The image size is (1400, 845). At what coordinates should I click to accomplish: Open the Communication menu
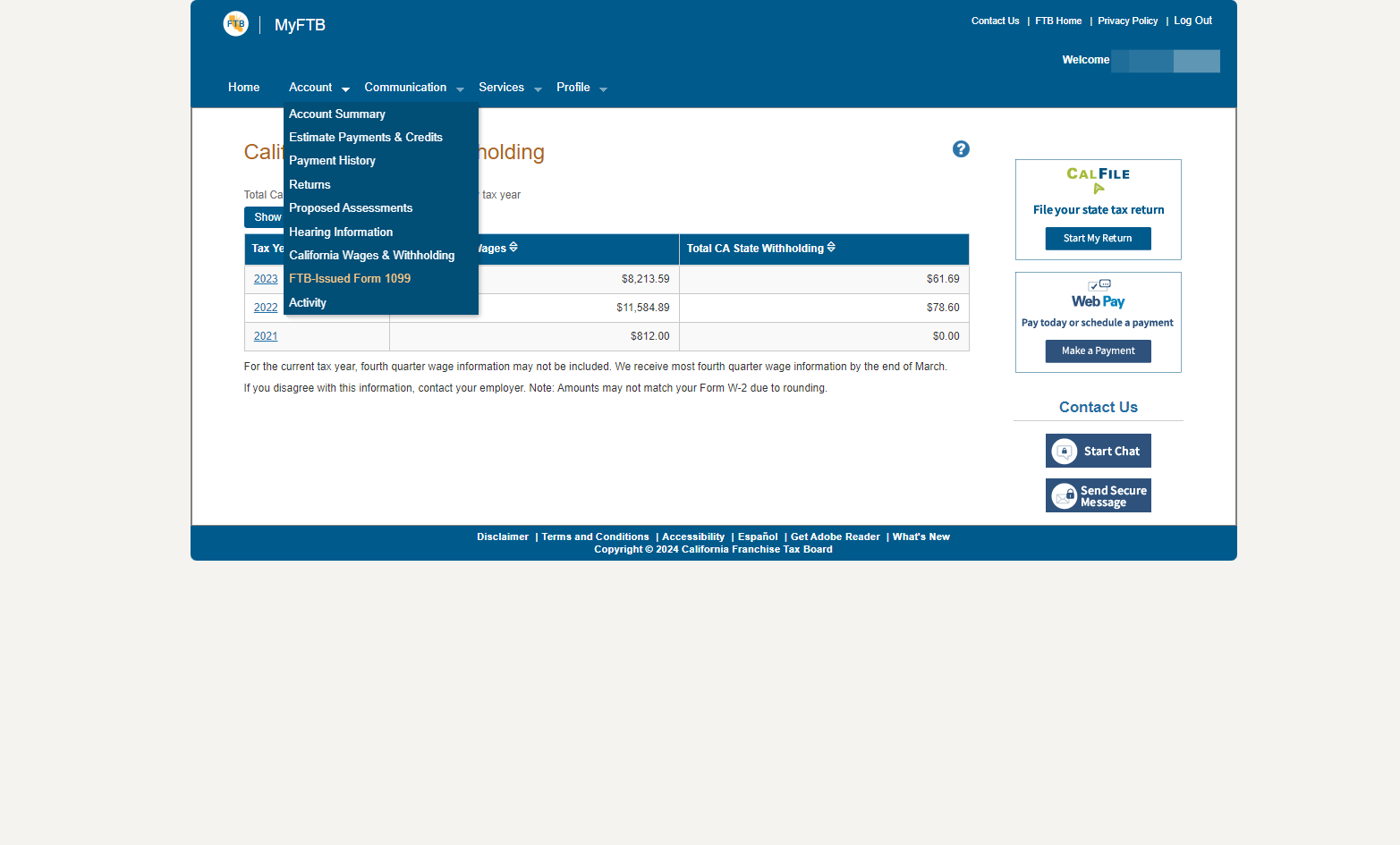point(405,88)
